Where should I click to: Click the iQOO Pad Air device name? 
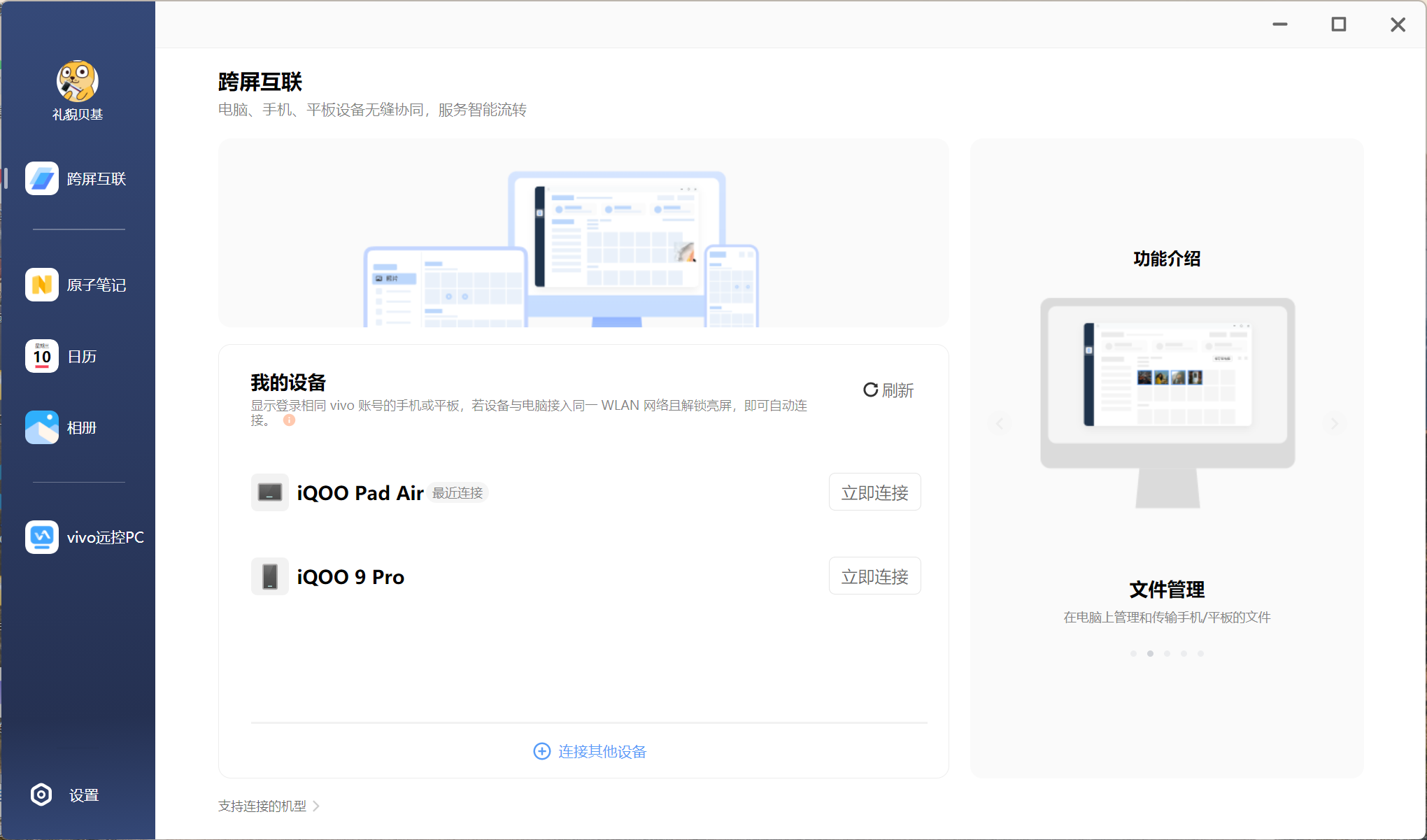pyautogui.click(x=360, y=493)
